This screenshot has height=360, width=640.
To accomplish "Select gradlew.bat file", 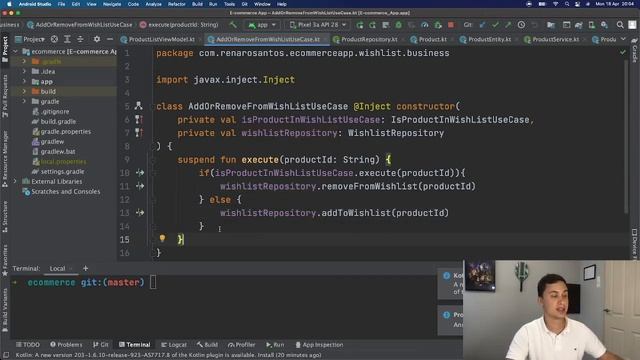I will (x=53, y=151).
